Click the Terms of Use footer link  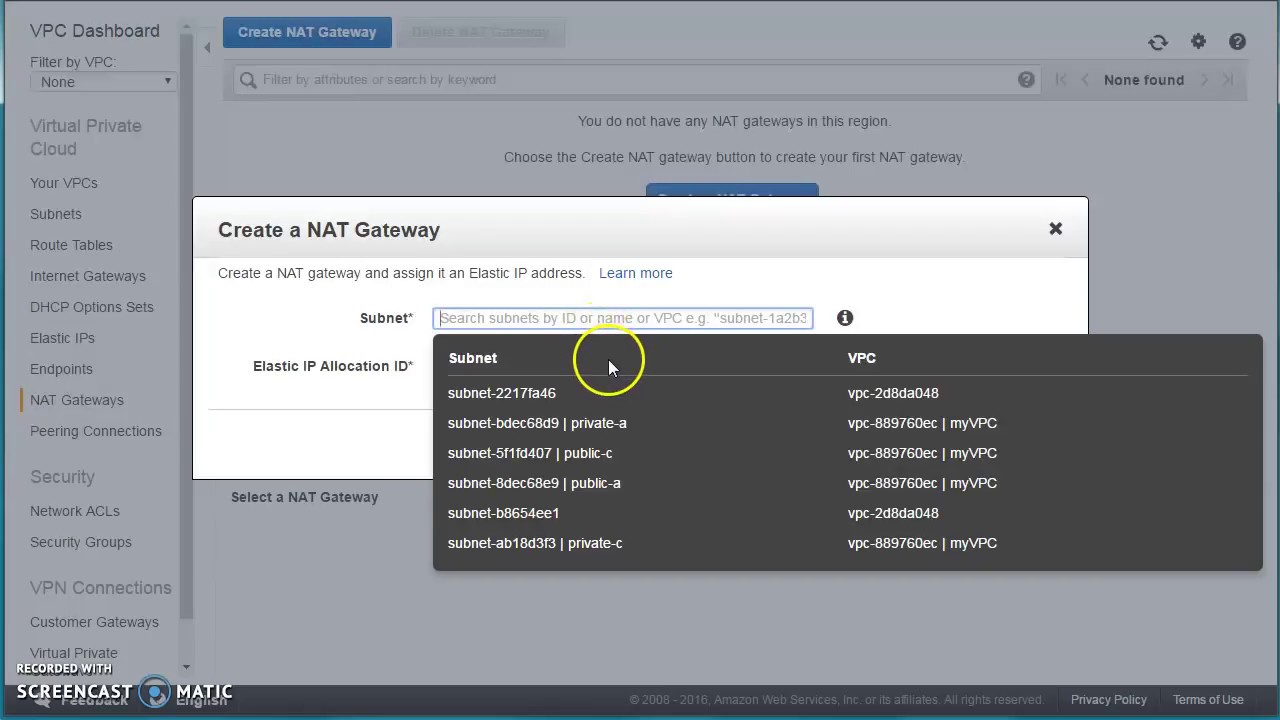[1208, 700]
